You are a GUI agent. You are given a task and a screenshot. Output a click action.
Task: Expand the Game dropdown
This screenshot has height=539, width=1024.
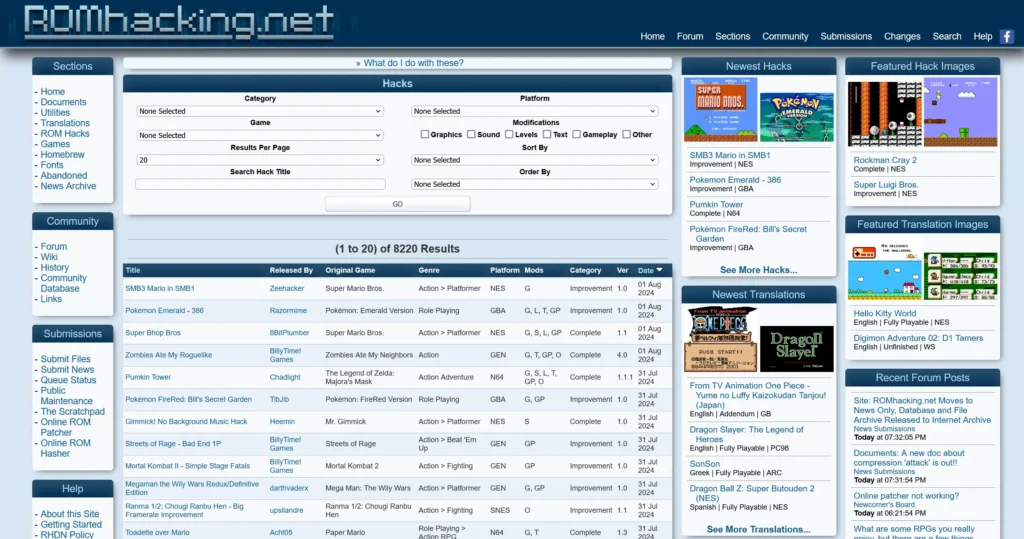click(260, 135)
